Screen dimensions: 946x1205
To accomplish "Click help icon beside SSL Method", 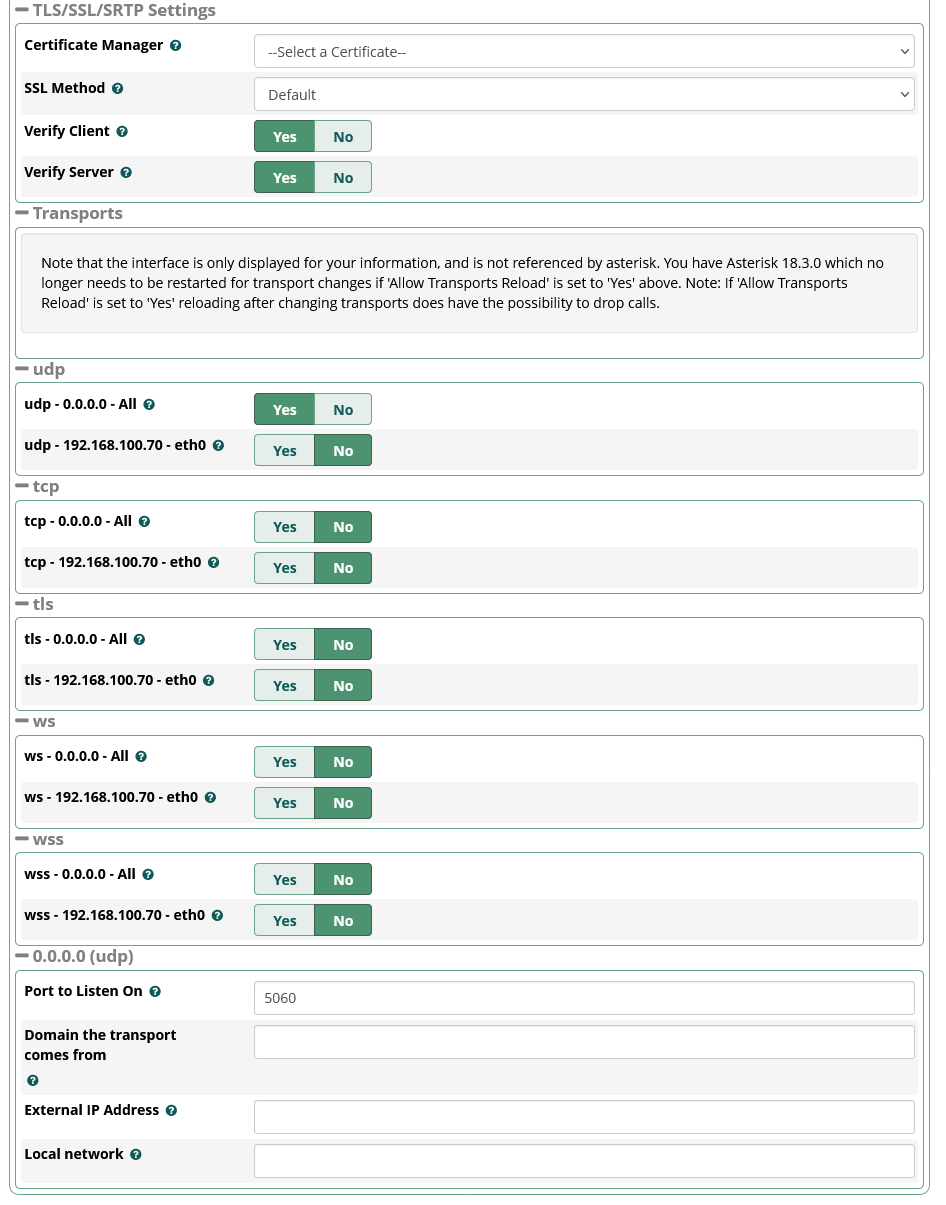I will (118, 89).
